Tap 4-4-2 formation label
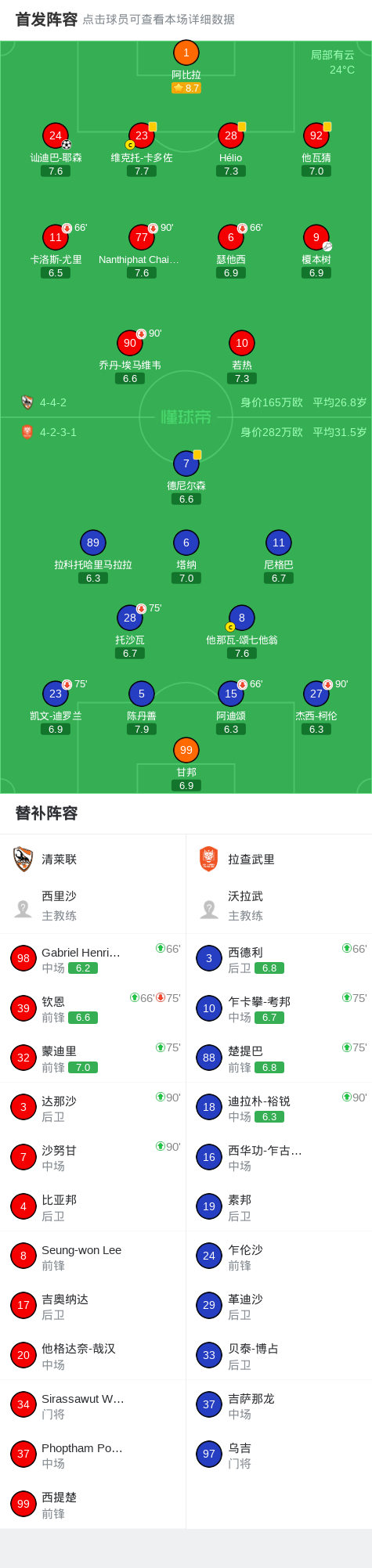 pyautogui.click(x=53, y=402)
